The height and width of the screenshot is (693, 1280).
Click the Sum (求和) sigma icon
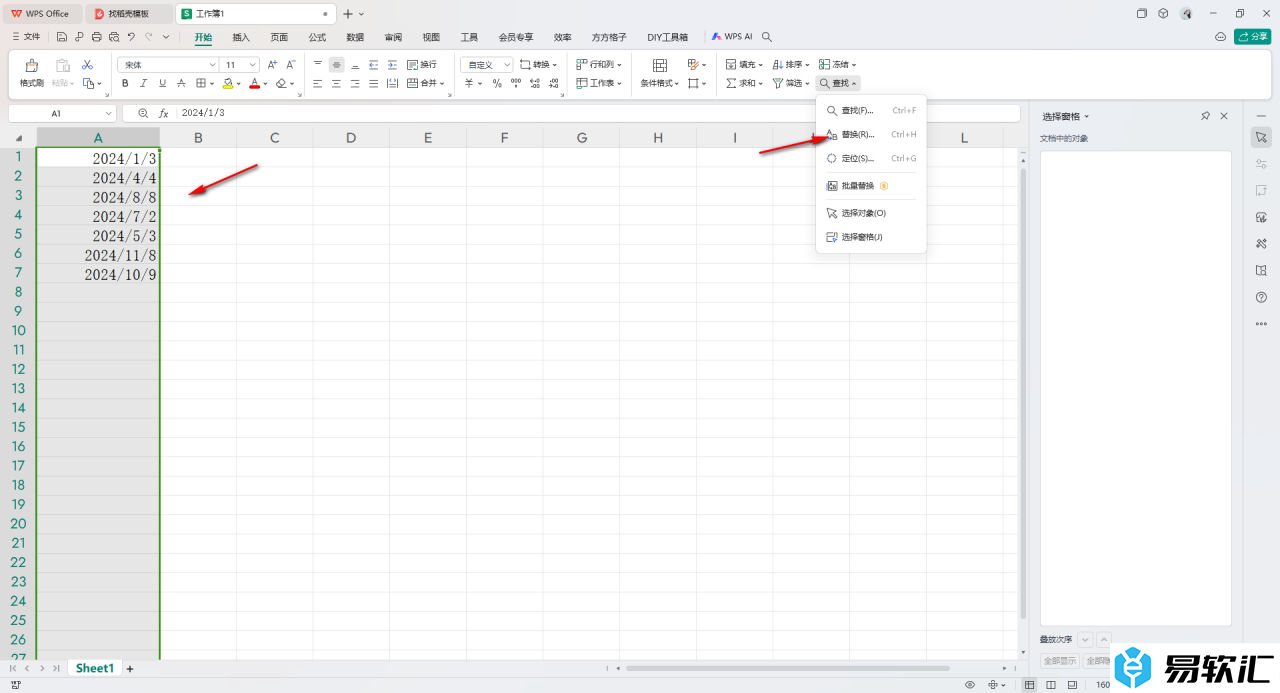coord(732,84)
